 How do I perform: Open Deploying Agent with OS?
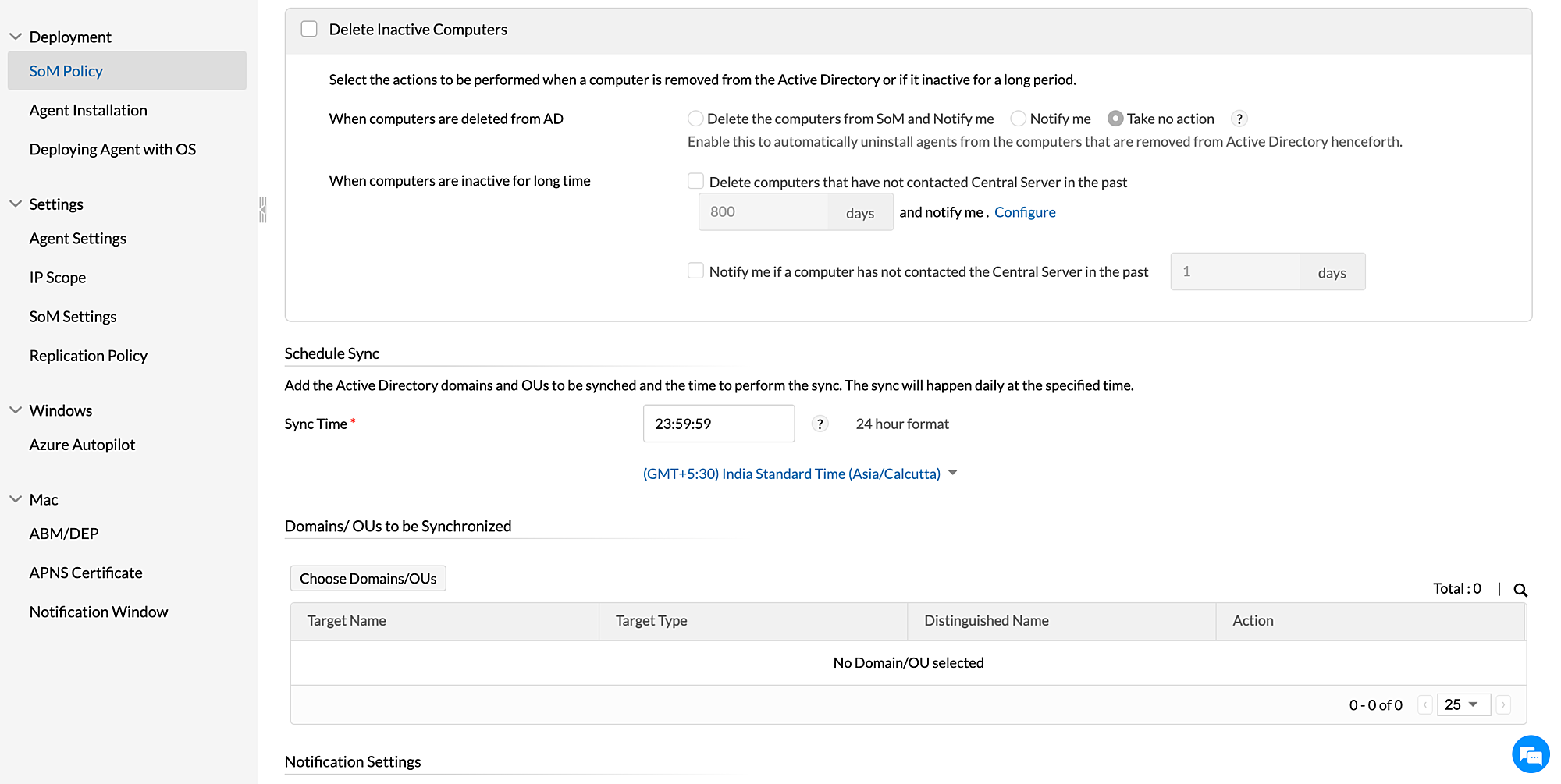112,149
